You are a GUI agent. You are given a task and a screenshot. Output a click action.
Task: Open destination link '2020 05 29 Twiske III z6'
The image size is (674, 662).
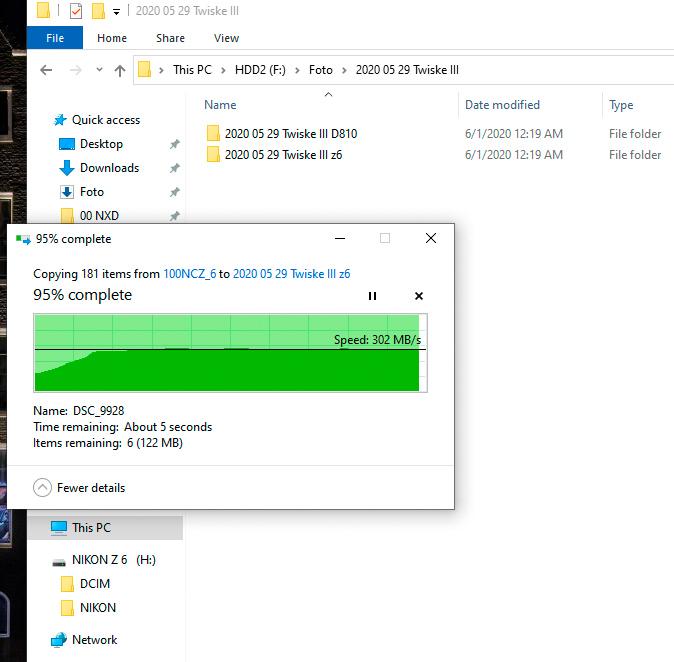[291, 274]
